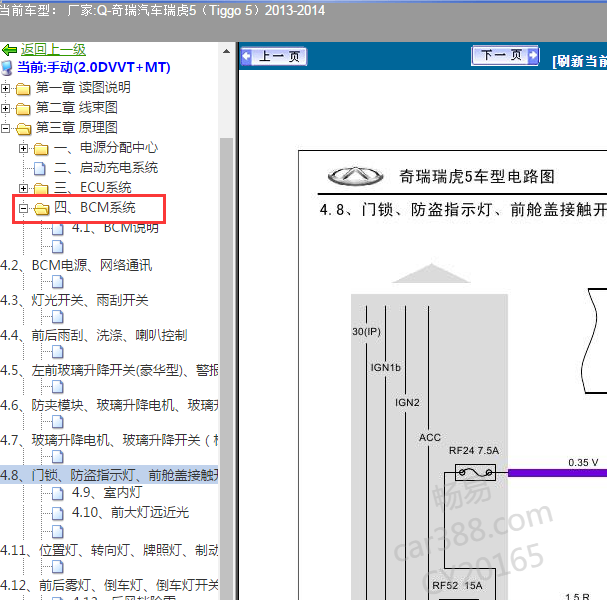This screenshot has width=607, height=600.
Task: Click page icon above 4.8、门锁
Action: click(x=58, y=457)
